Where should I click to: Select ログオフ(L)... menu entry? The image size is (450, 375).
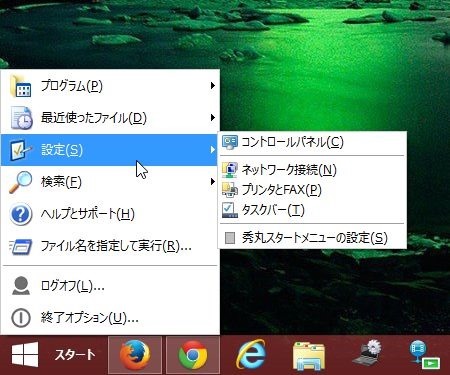coord(110,286)
